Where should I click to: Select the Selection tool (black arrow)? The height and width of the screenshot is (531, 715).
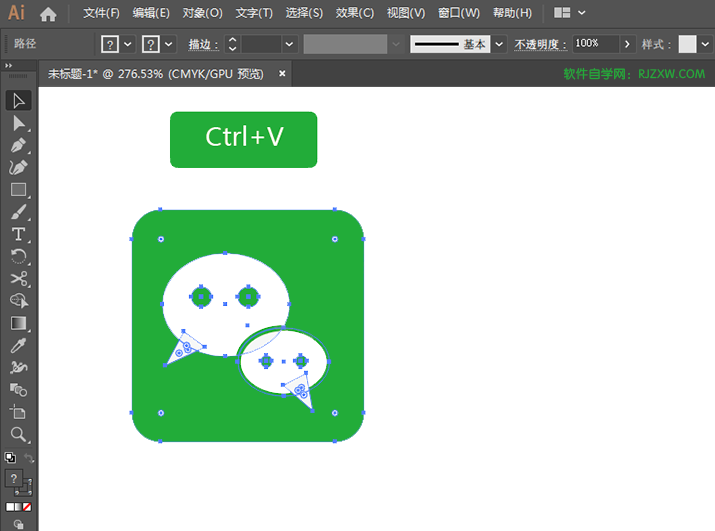coord(18,101)
